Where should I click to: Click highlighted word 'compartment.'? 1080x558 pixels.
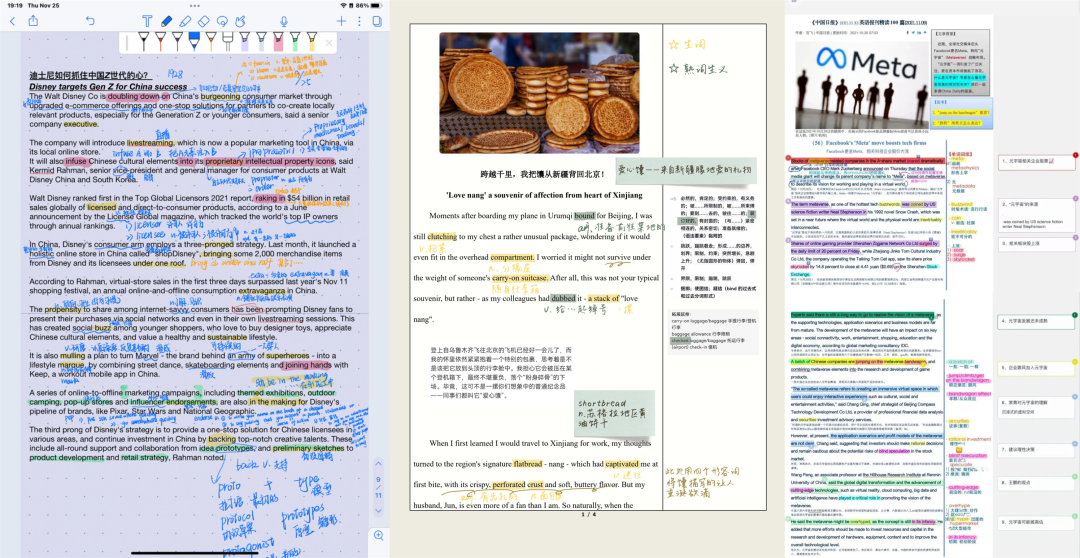(x=513, y=257)
